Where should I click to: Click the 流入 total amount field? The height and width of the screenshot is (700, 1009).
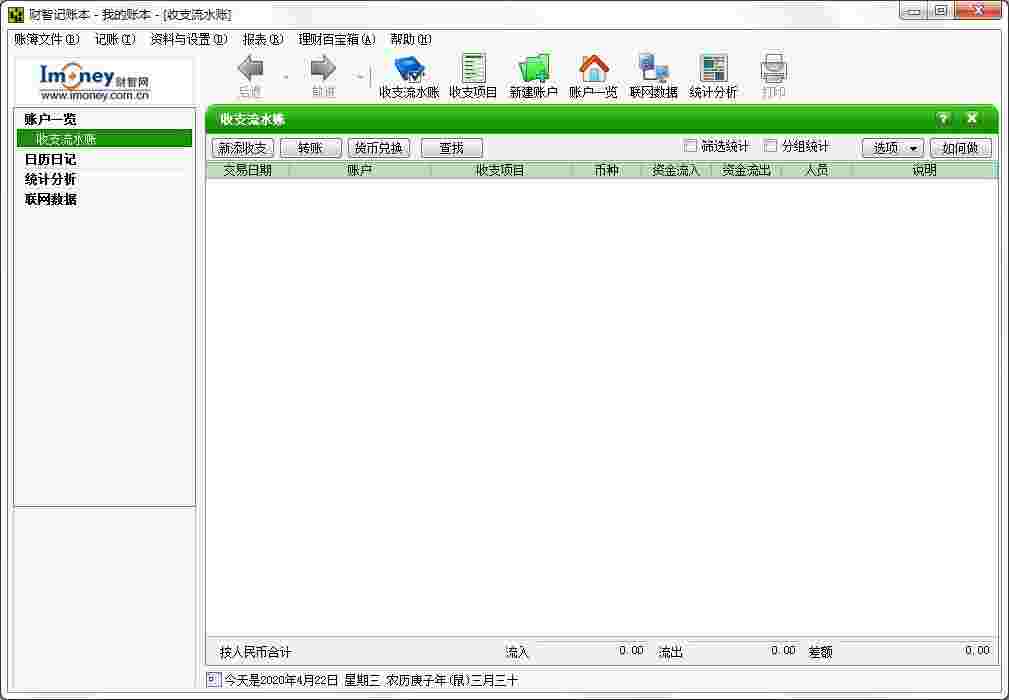pos(588,651)
